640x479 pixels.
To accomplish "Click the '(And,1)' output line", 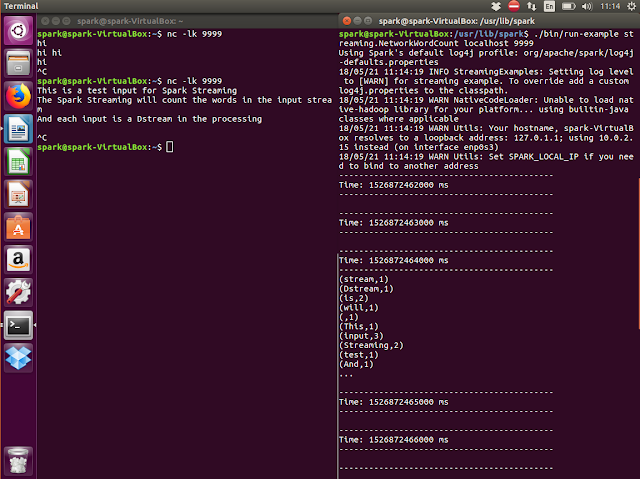I will pyautogui.click(x=356, y=364).
